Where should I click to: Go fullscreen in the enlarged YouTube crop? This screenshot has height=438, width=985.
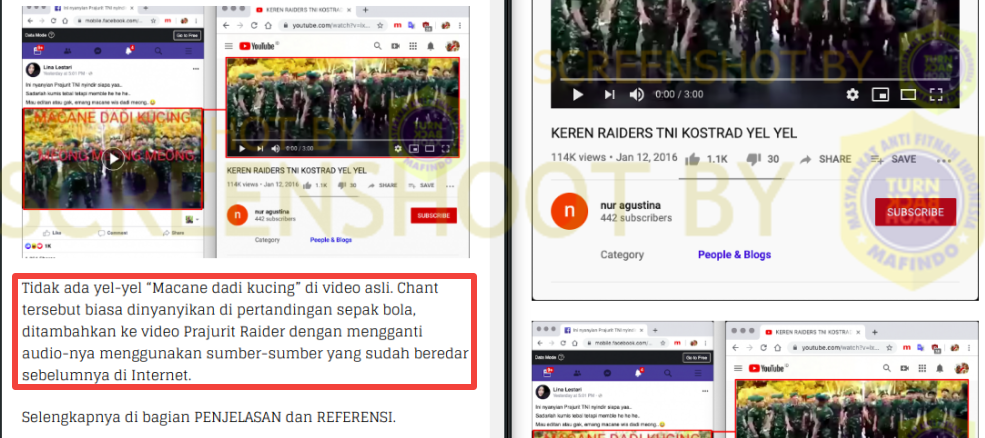(x=936, y=94)
